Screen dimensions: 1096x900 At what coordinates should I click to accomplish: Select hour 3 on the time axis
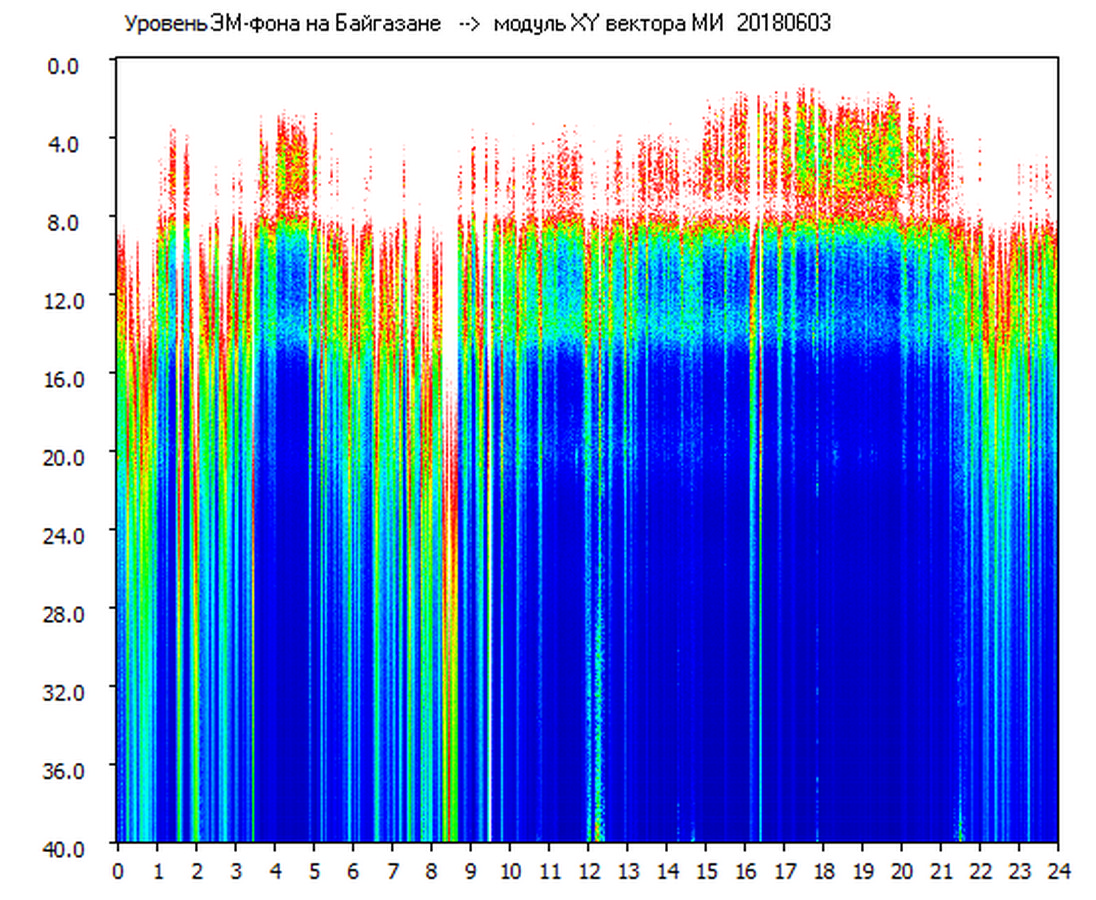point(235,871)
